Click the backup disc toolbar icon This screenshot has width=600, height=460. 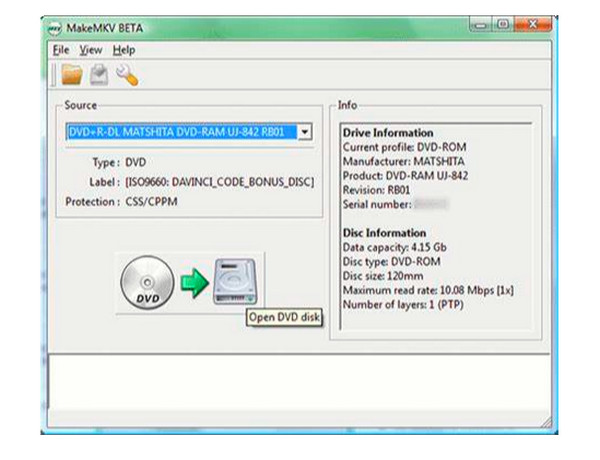(x=99, y=74)
